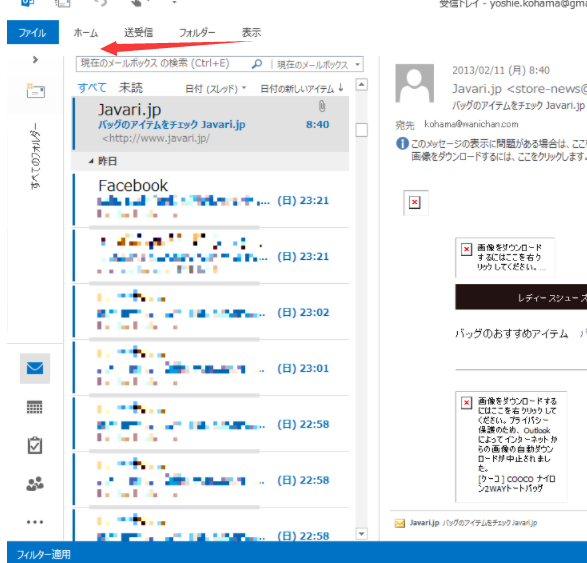Viewport: 587px width, 563px height.
Task: Open the 現在のメールボックス scope dropdown
Action: [x=318, y=64]
